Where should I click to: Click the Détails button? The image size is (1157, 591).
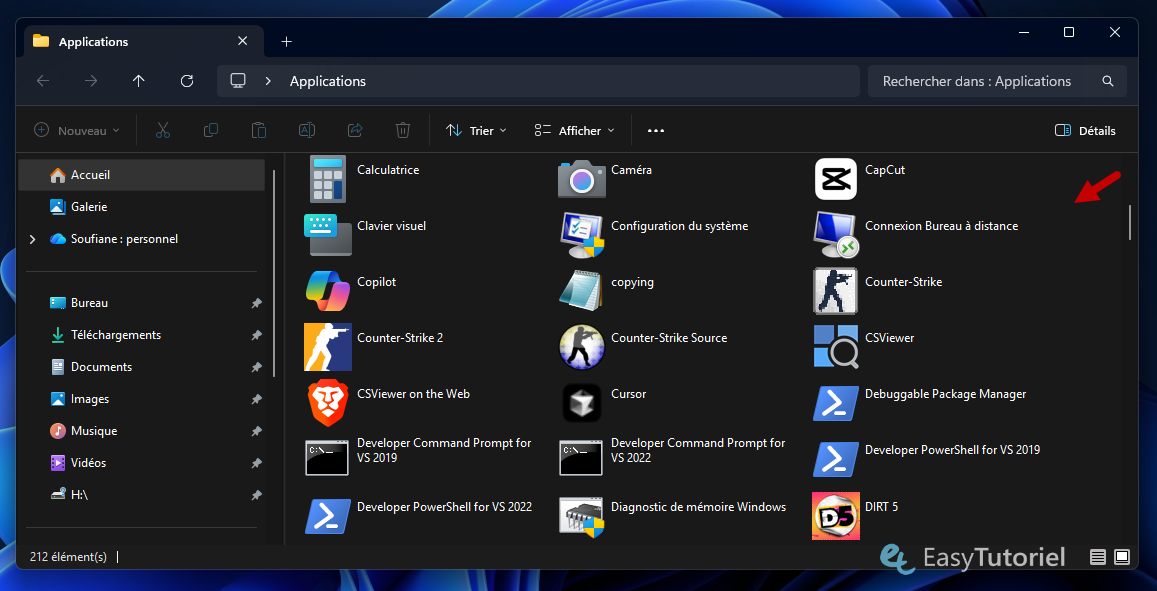(1084, 130)
